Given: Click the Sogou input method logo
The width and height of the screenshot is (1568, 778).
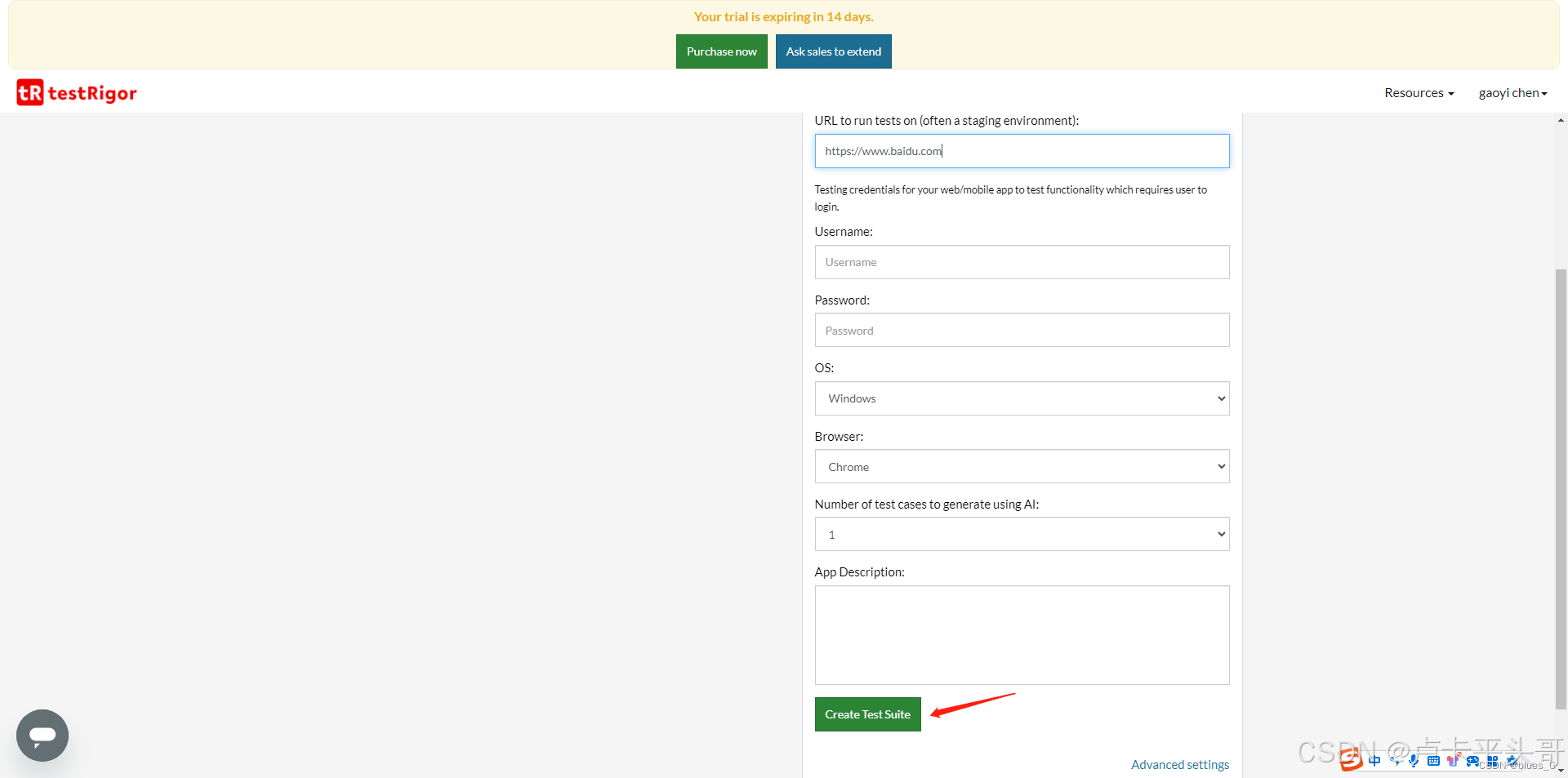Looking at the screenshot, I should click(1351, 759).
